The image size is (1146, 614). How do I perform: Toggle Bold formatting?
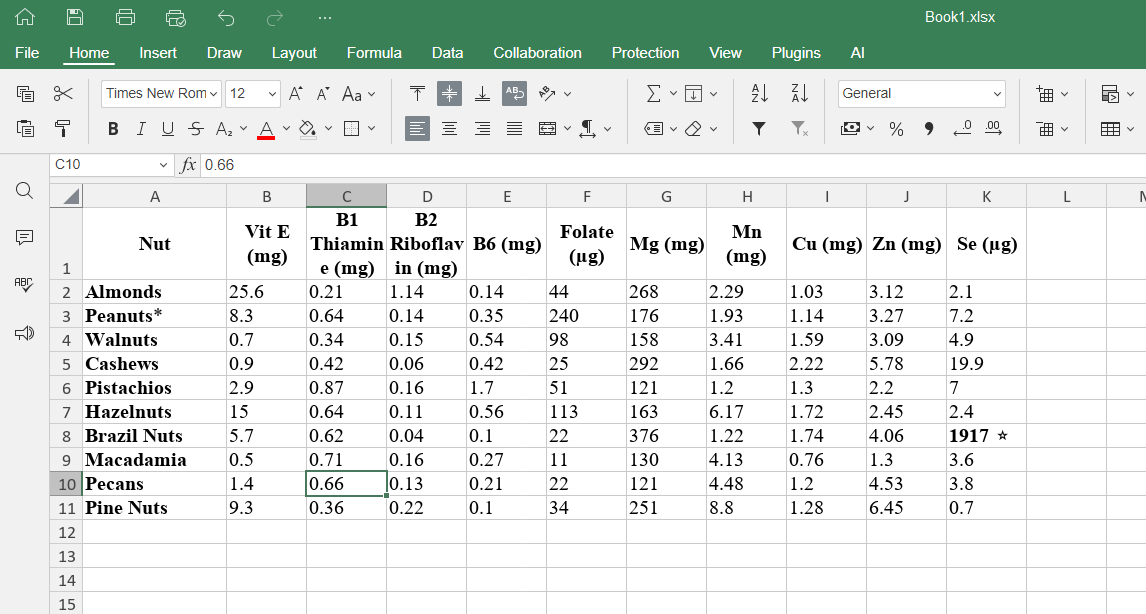113,129
